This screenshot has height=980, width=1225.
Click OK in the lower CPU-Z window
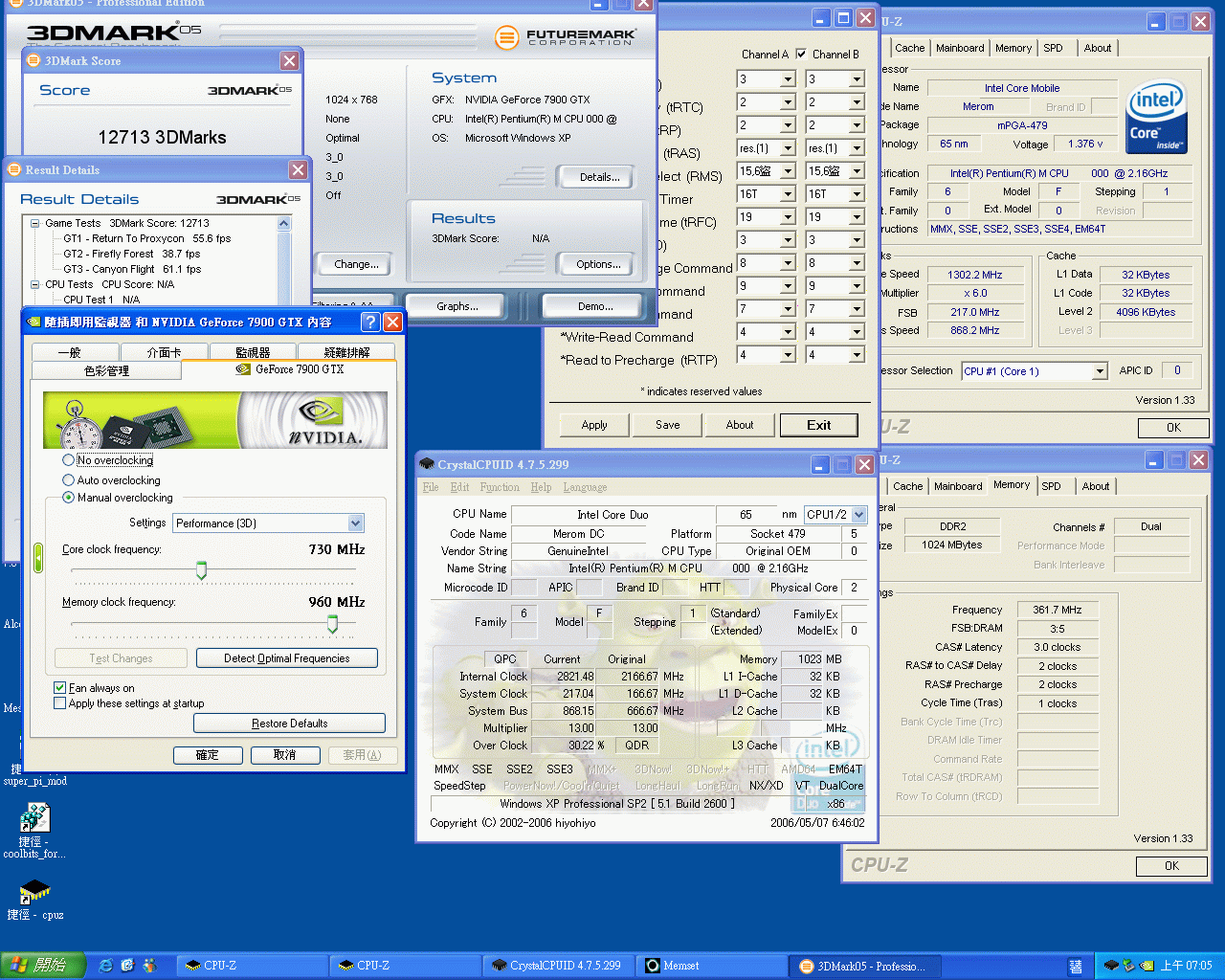pos(1172,866)
